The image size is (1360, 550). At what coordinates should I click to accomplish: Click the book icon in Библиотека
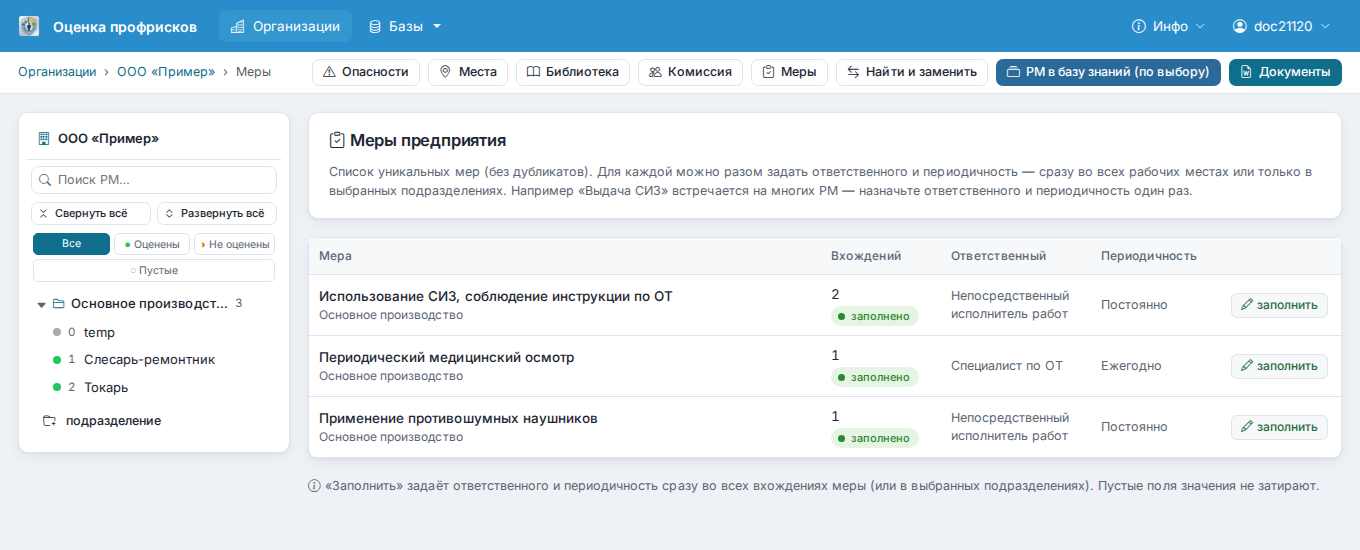(x=533, y=72)
